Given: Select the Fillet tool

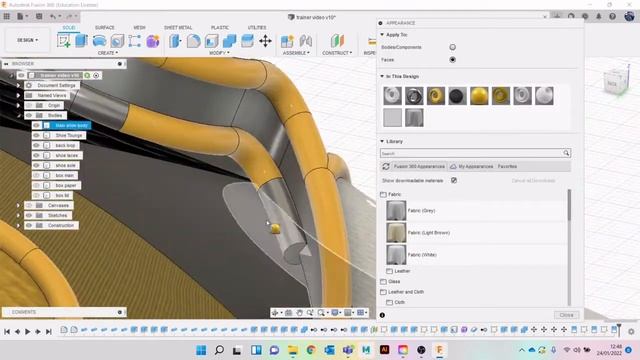Looking at the screenshot, I should pyautogui.click(x=193, y=41).
